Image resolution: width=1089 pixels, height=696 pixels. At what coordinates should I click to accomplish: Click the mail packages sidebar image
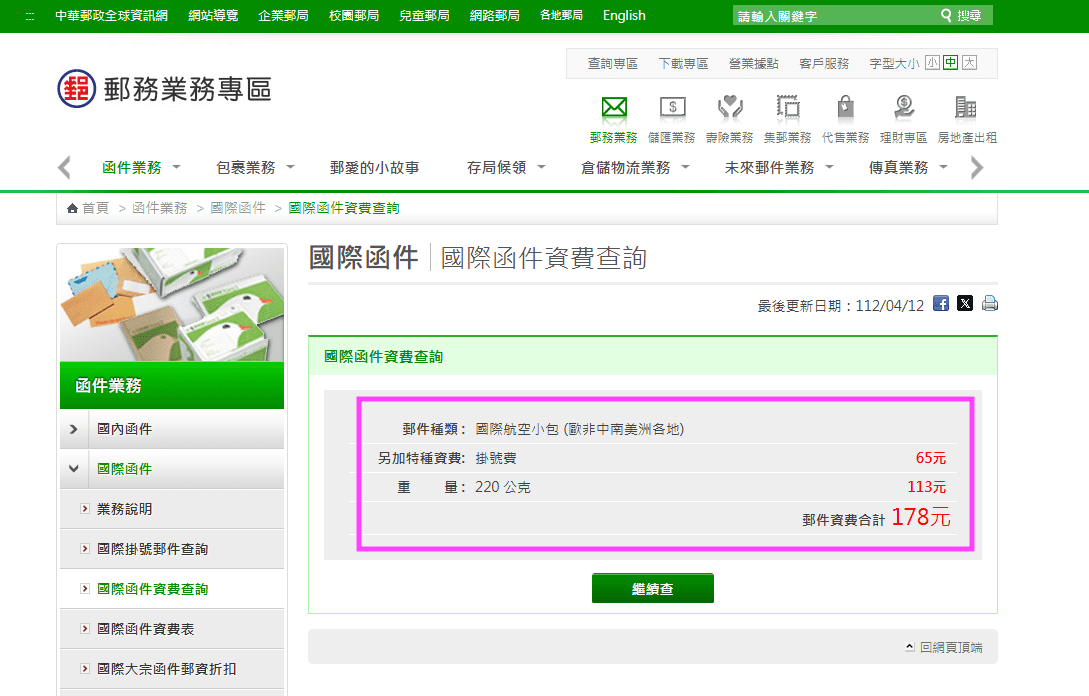(172, 304)
